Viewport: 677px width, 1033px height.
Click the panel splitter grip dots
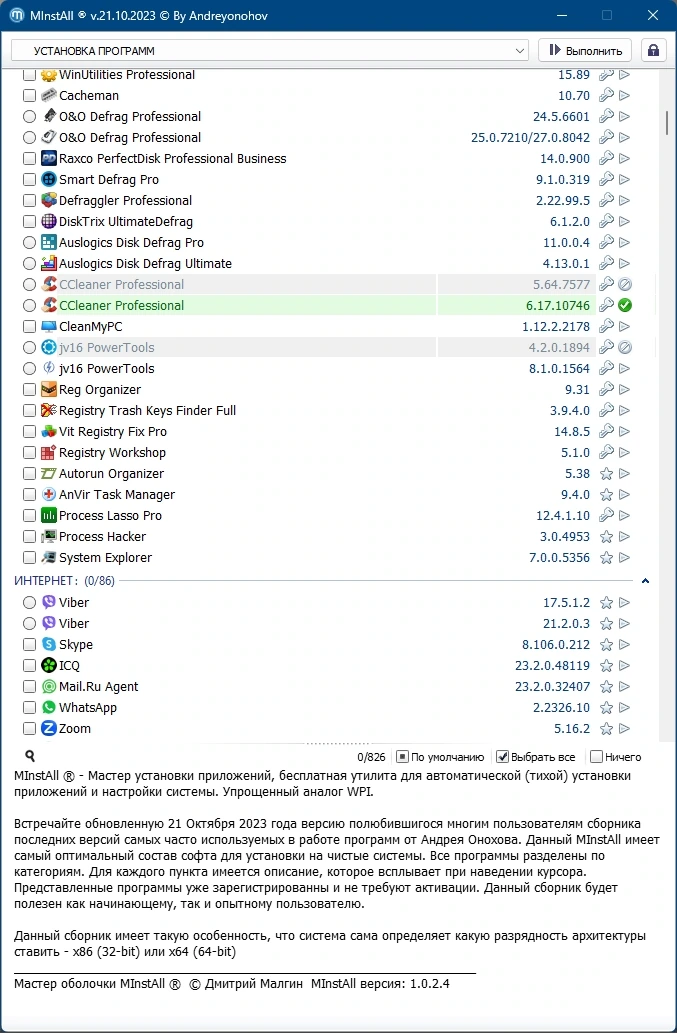[x=338, y=743]
